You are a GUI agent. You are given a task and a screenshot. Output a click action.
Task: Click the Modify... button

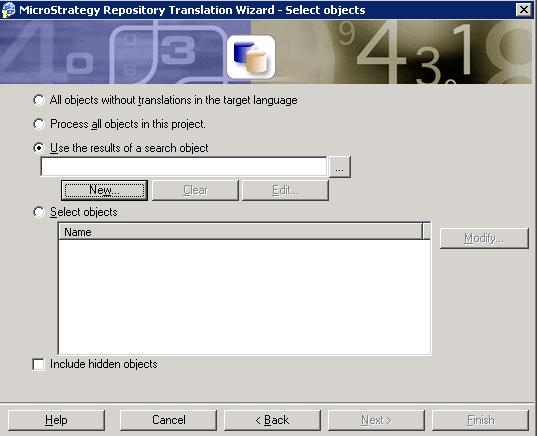point(484,238)
